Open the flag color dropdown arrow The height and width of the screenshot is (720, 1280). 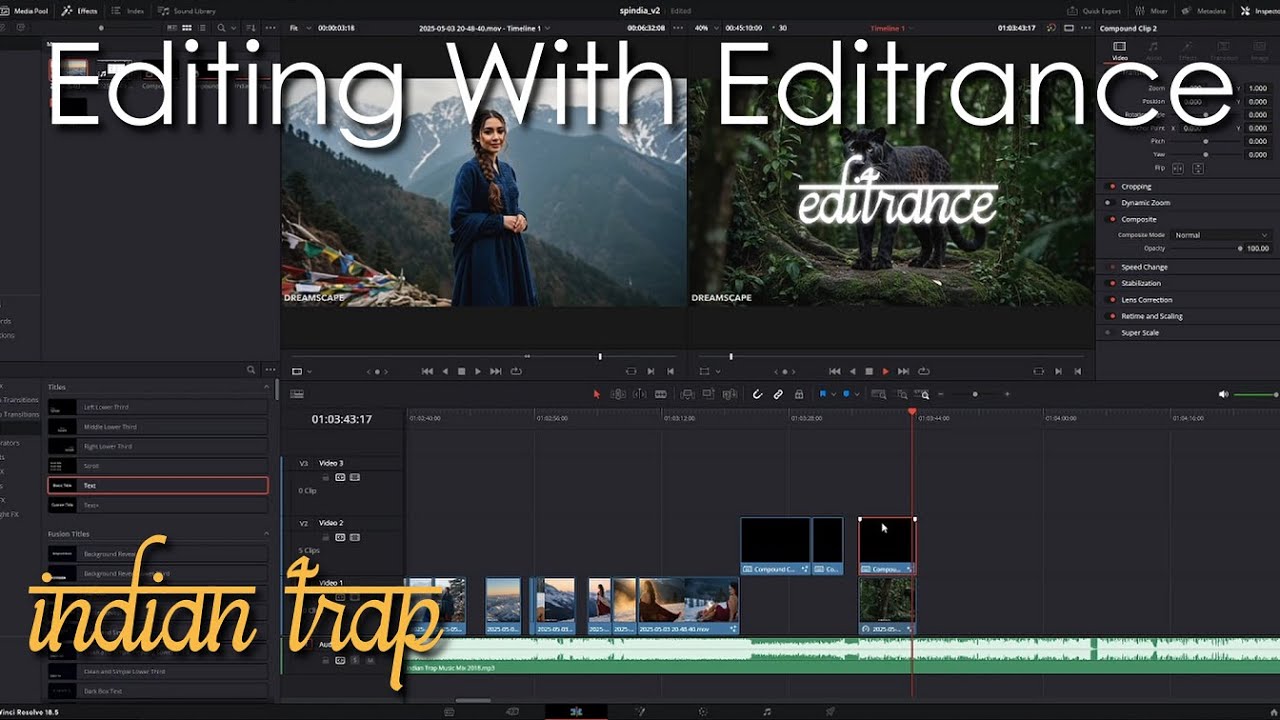(x=833, y=394)
